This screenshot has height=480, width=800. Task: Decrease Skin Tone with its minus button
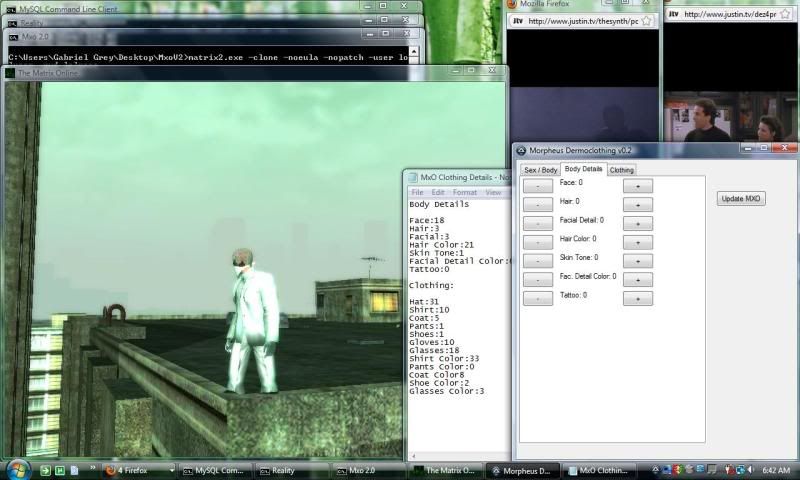[538, 261]
